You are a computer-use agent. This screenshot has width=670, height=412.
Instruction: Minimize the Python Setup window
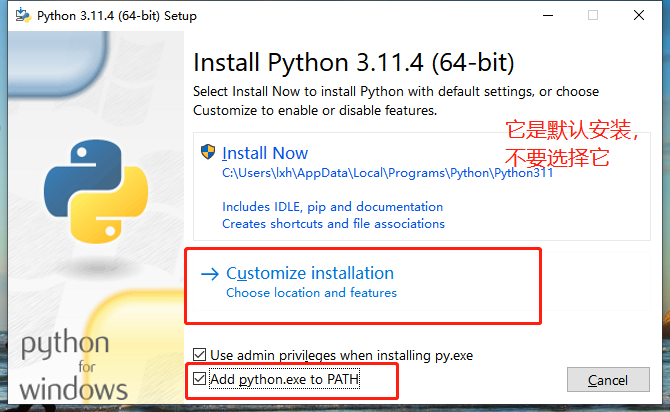pos(548,15)
